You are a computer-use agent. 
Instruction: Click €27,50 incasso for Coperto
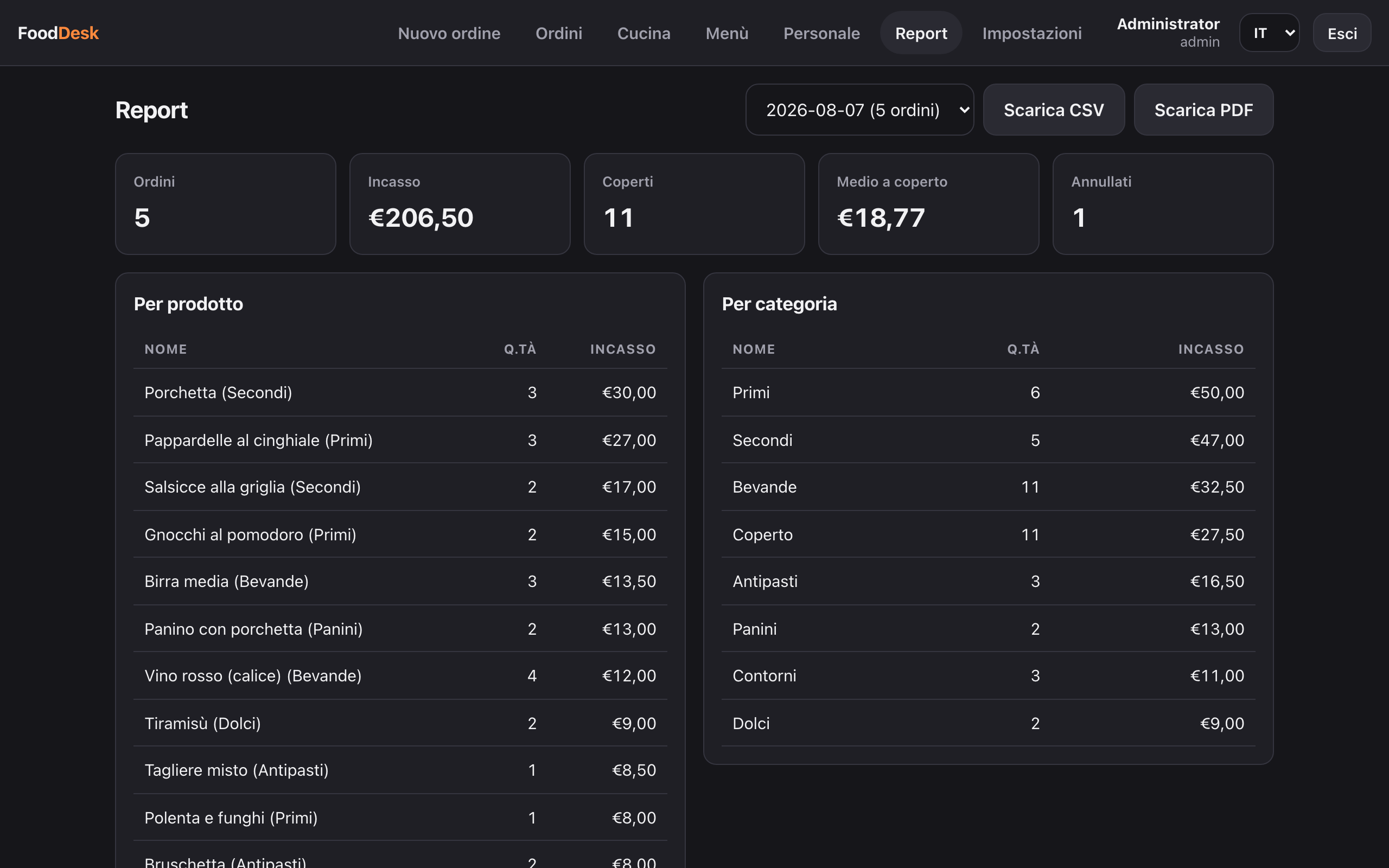[1217, 534]
